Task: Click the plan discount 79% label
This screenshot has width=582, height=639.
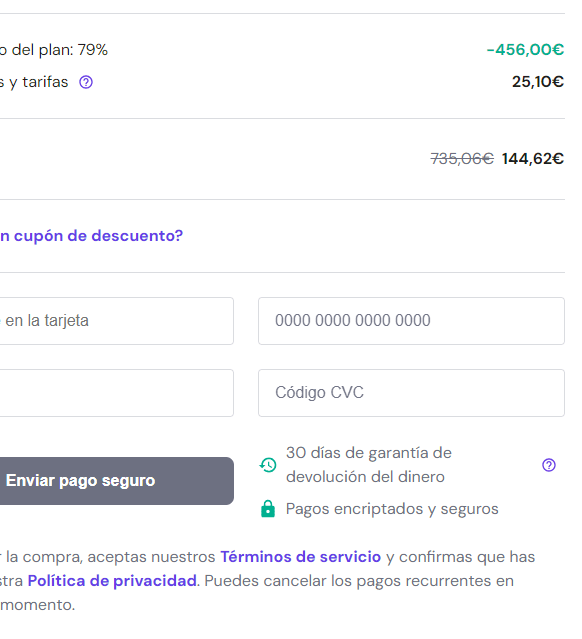Action: (54, 50)
